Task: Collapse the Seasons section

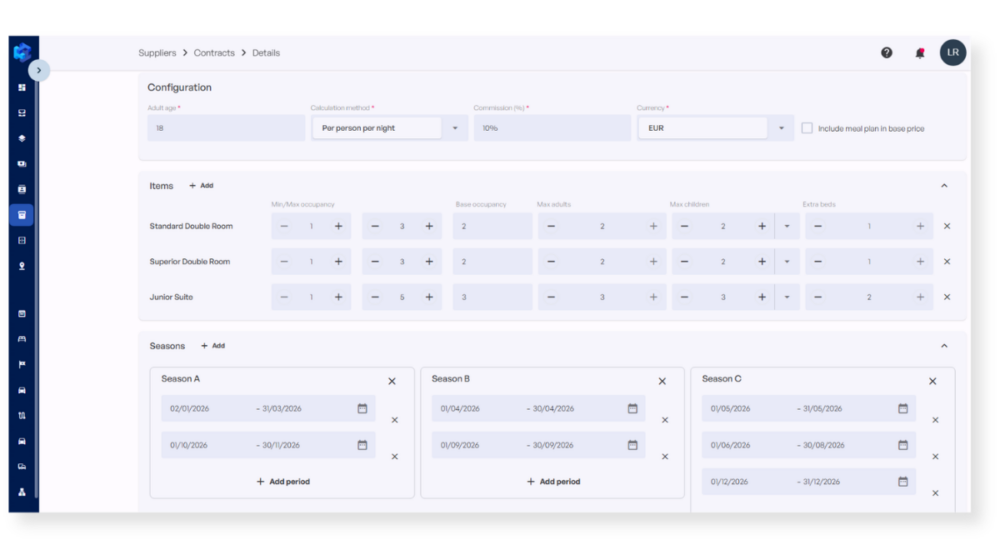Action: [x=945, y=346]
